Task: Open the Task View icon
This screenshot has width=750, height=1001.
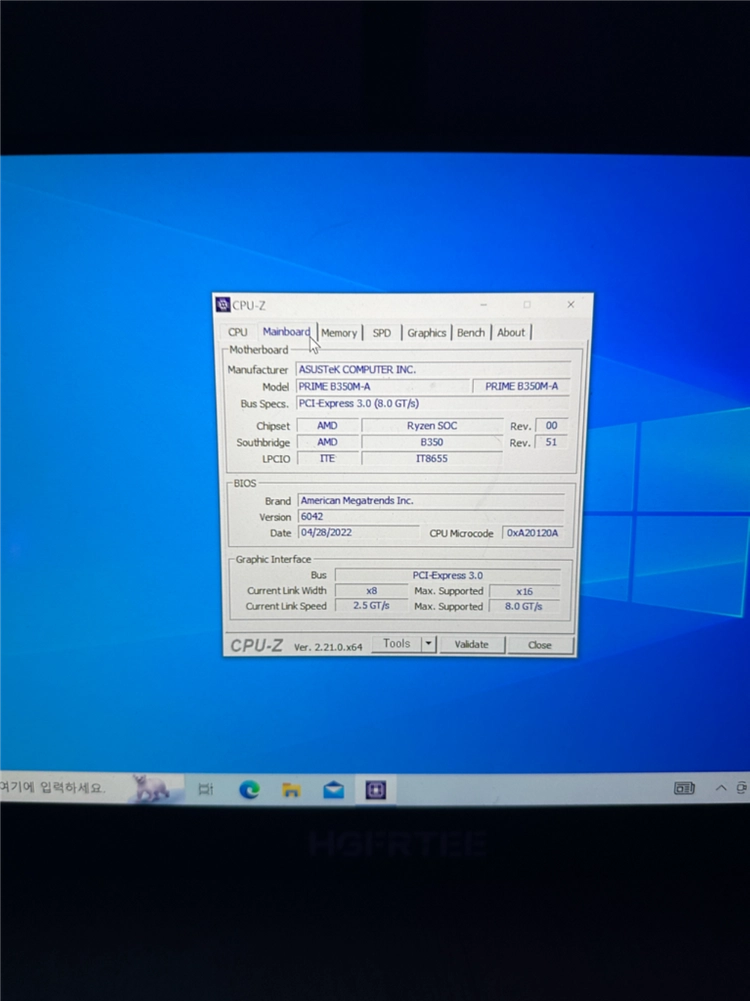Action: click(x=206, y=790)
